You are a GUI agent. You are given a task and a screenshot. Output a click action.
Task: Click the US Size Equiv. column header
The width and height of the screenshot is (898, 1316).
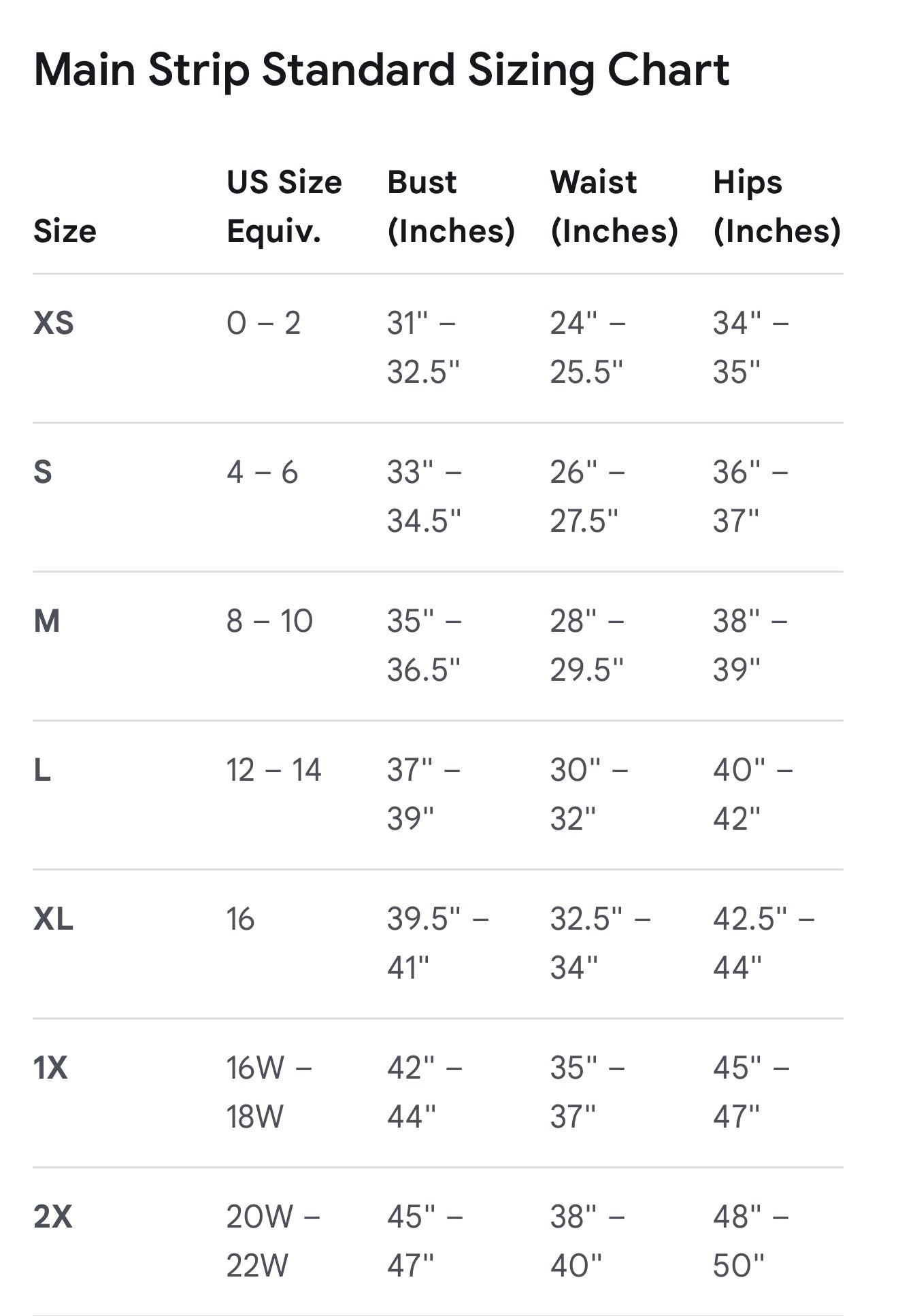(284, 207)
